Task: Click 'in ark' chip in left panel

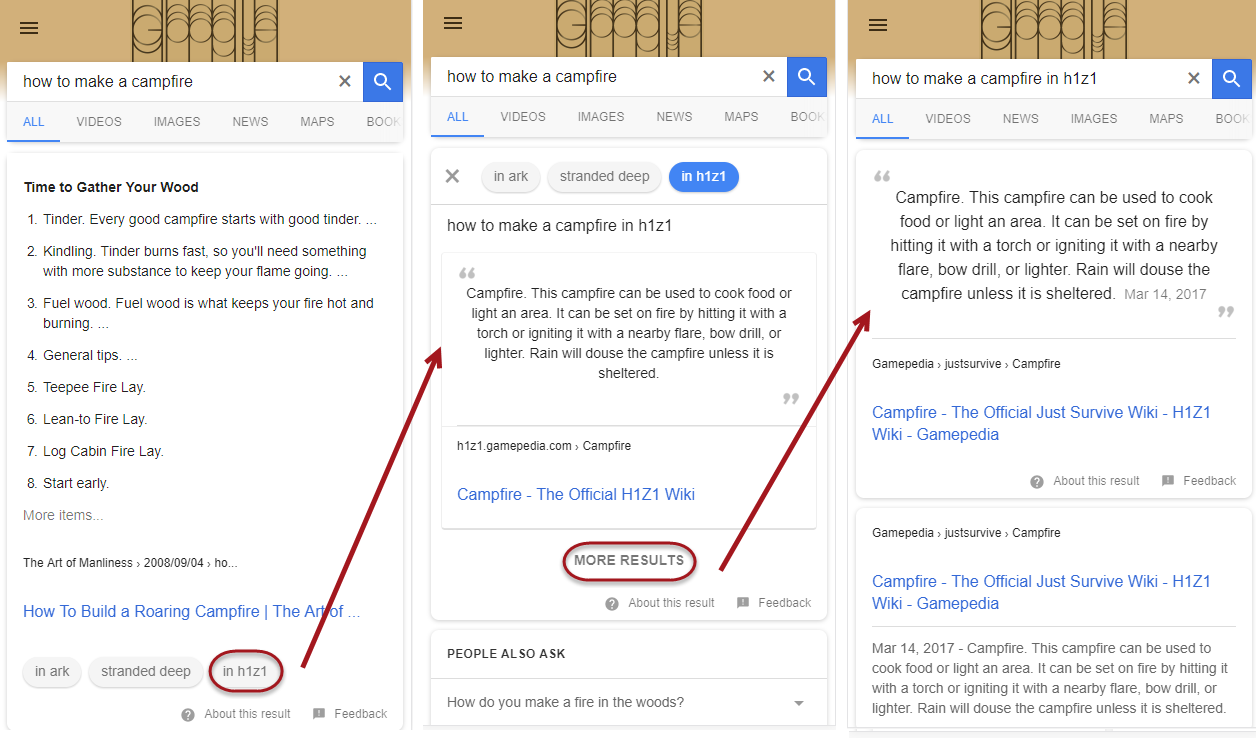Action: coord(53,672)
